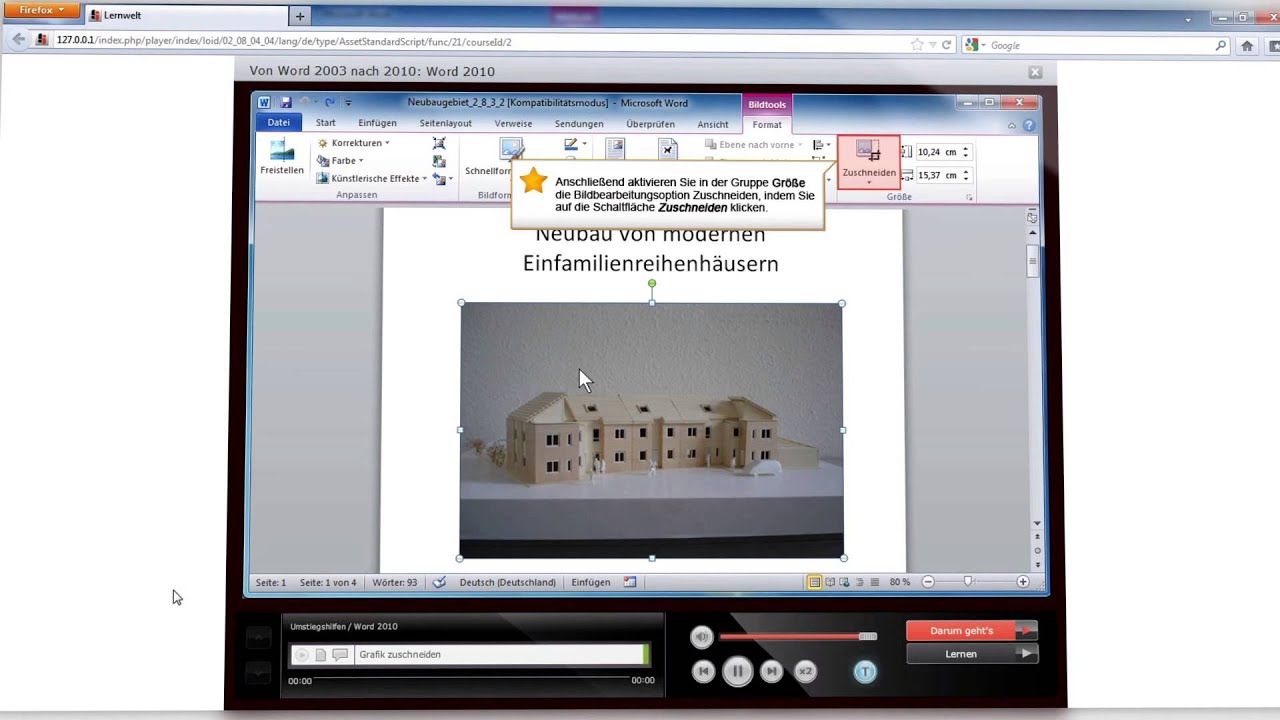Open the Größe dialog launcher
Viewport: 1280px width, 720px height.
click(969, 198)
